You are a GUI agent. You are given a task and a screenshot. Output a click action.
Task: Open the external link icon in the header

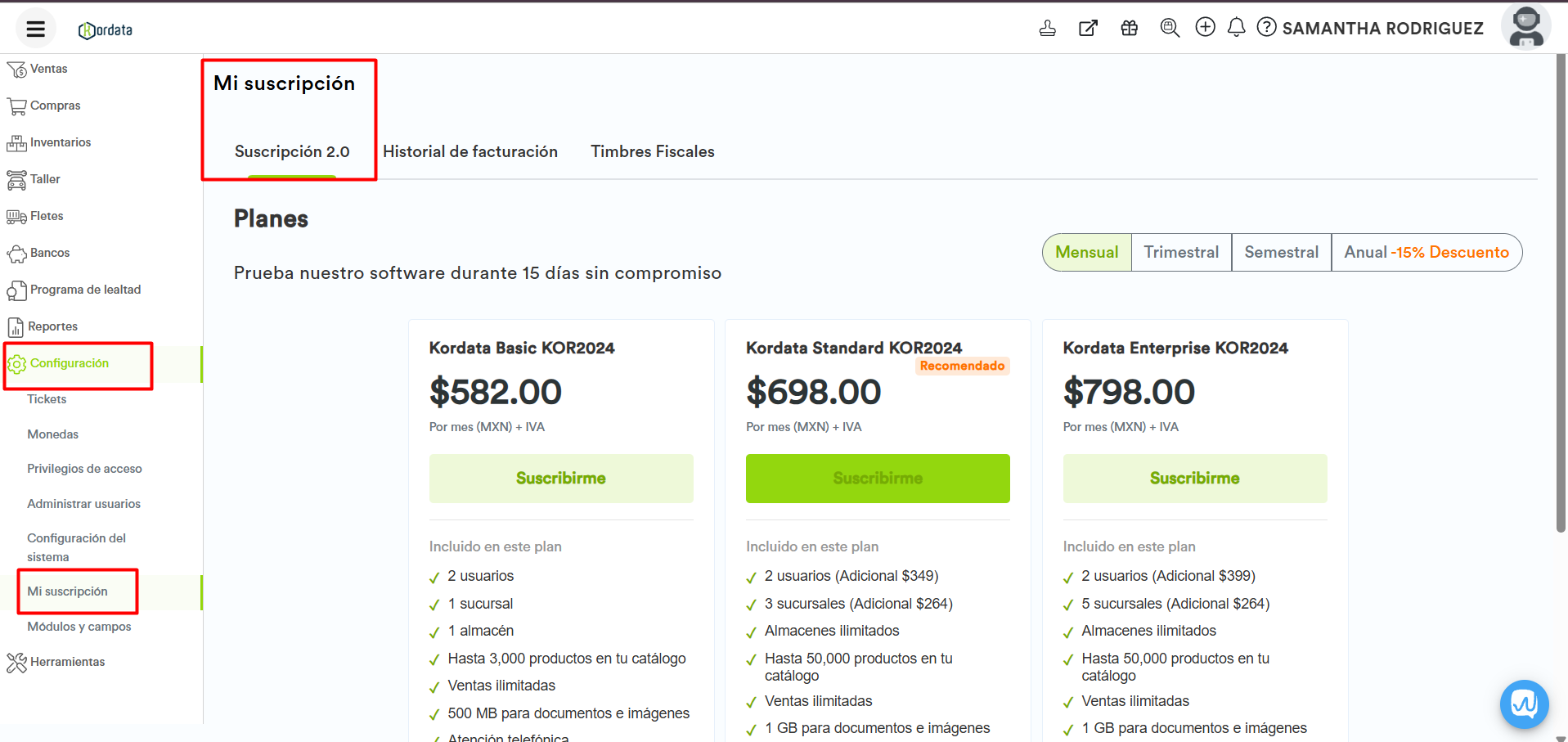[x=1088, y=29]
